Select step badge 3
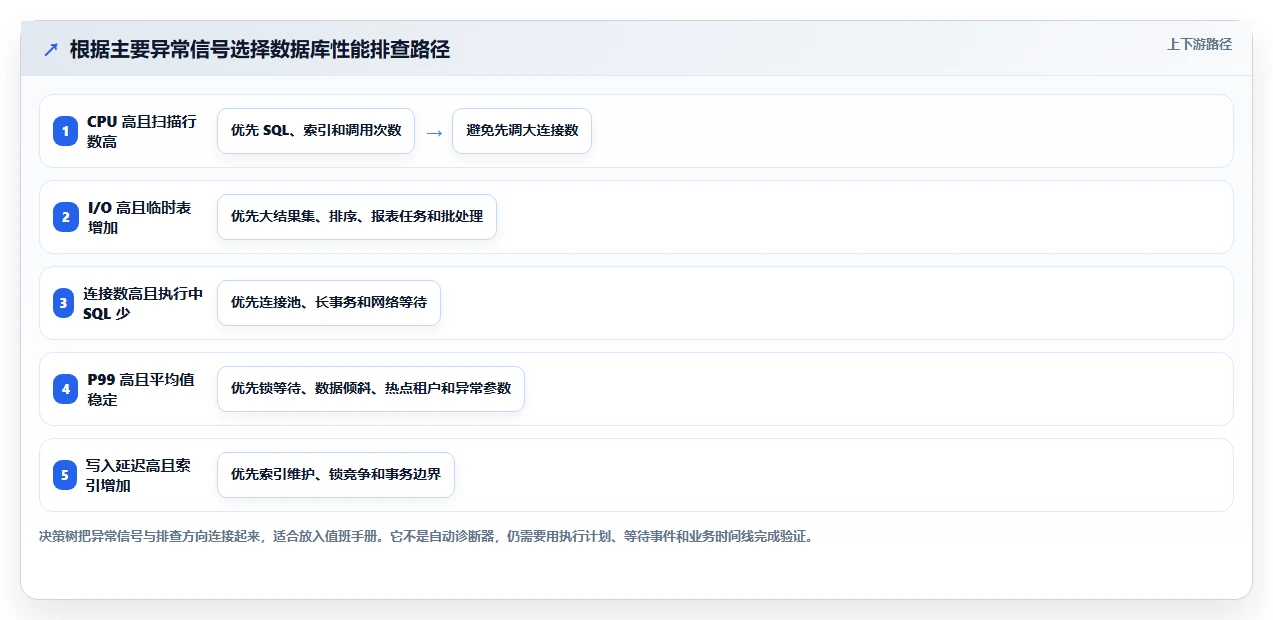1273x620 pixels. [x=65, y=303]
